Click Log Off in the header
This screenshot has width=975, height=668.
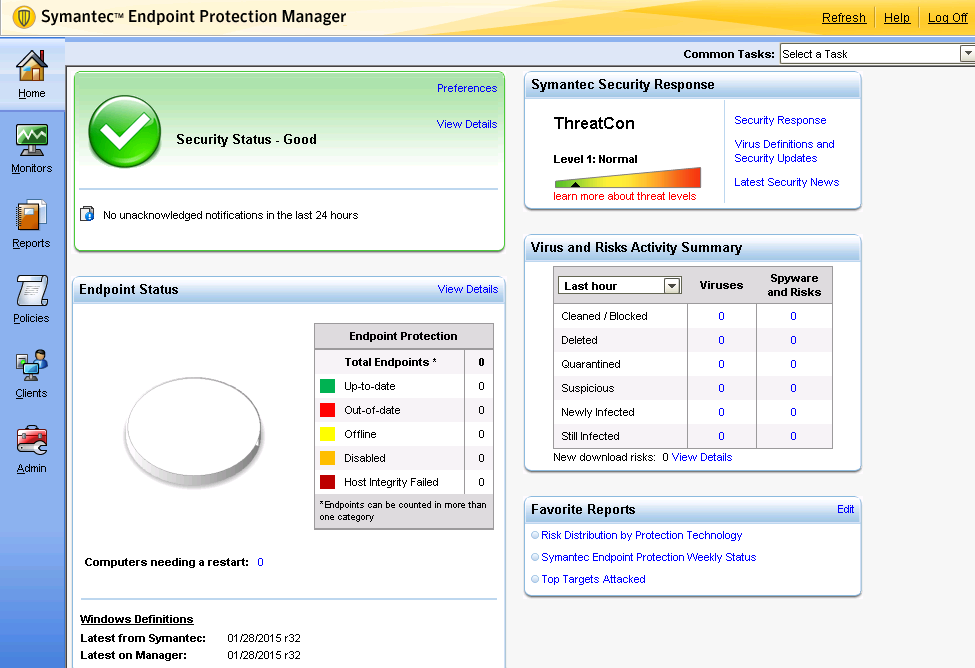tap(947, 18)
